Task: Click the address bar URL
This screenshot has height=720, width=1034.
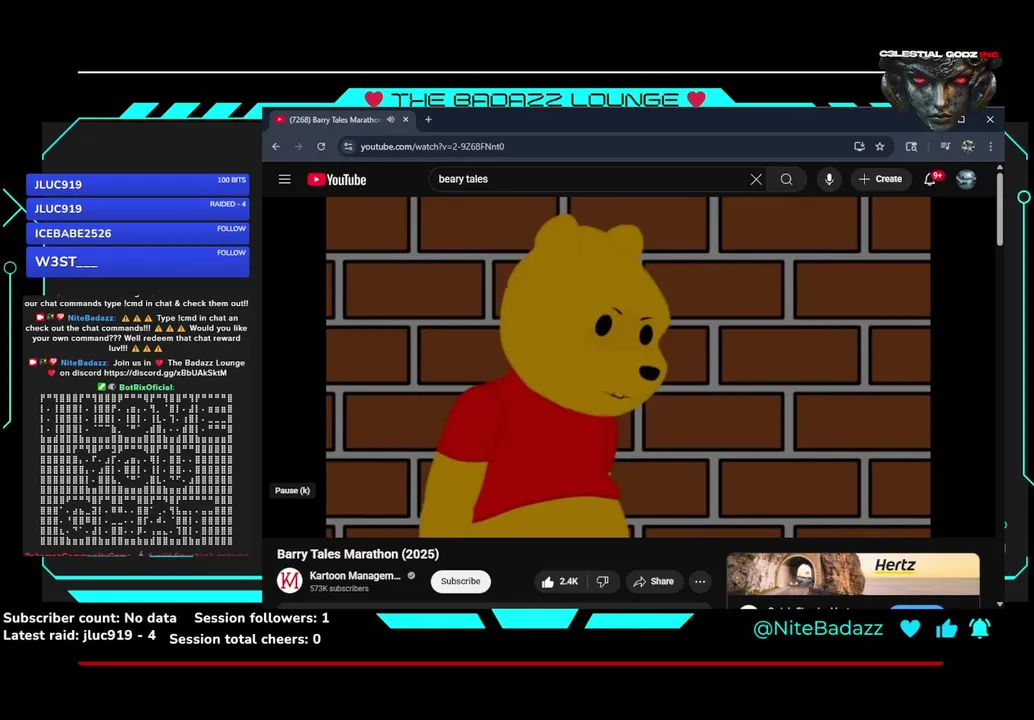Action: [x=433, y=146]
